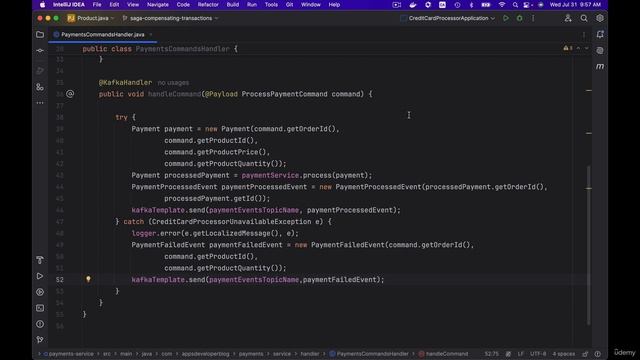Screen dimensions: 640x360
Task: Open the 4 spaces indent selector
Action: point(564,354)
